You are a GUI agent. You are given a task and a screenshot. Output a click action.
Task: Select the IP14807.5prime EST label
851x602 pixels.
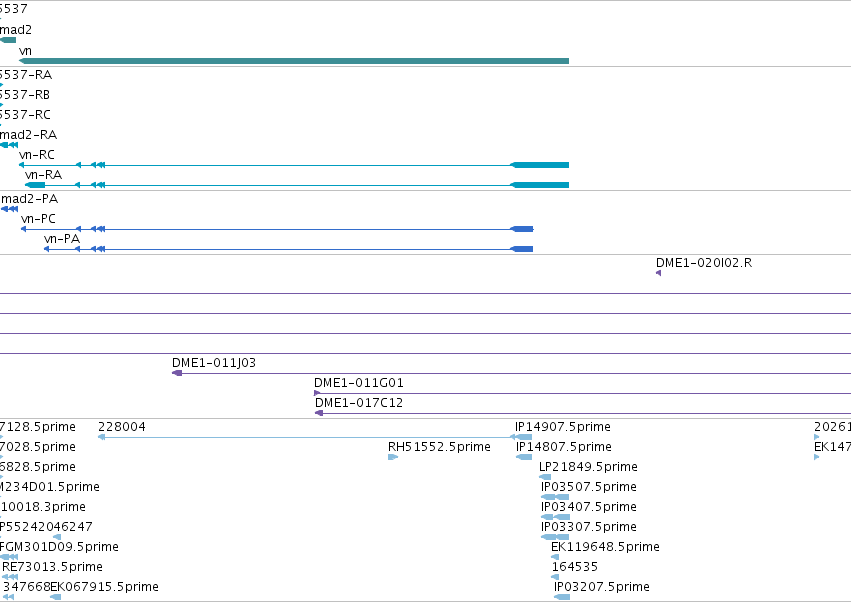(564, 447)
